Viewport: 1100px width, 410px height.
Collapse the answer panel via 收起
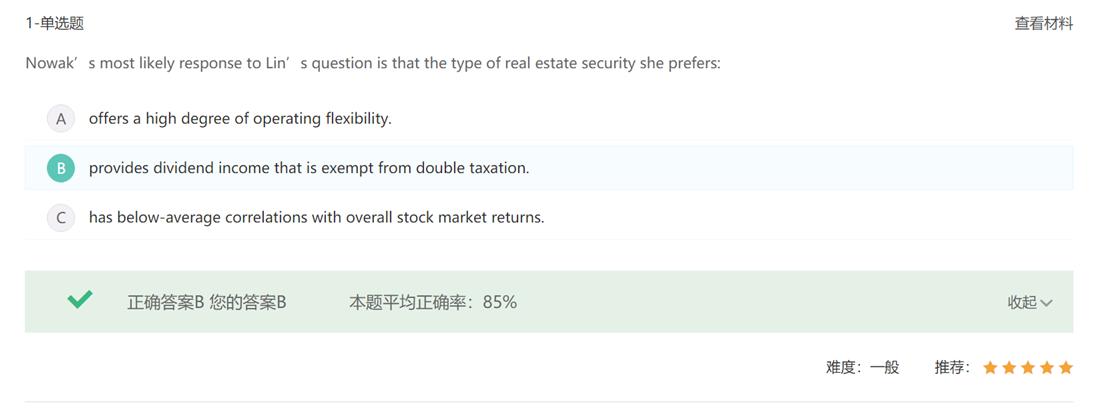1022,303
